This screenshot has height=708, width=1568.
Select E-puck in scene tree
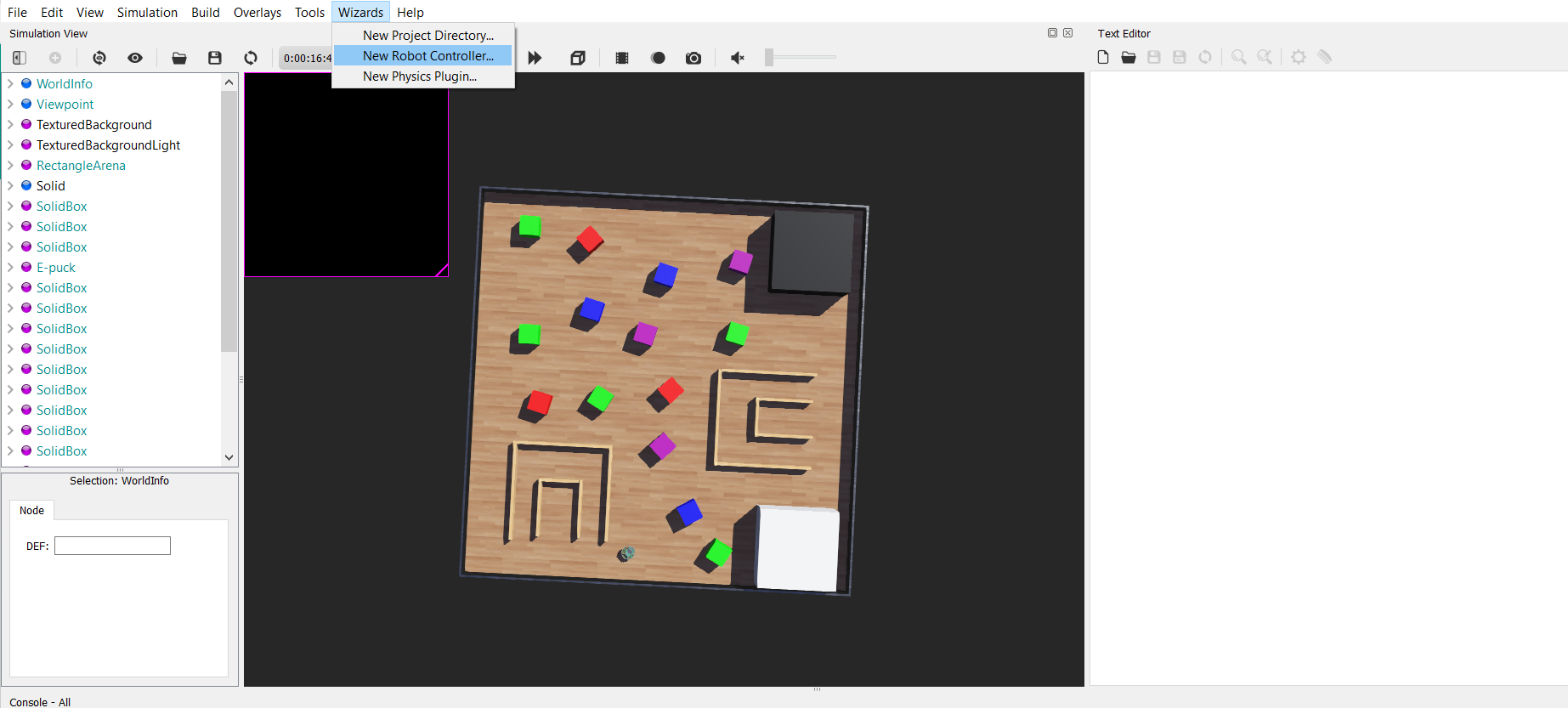(56, 267)
